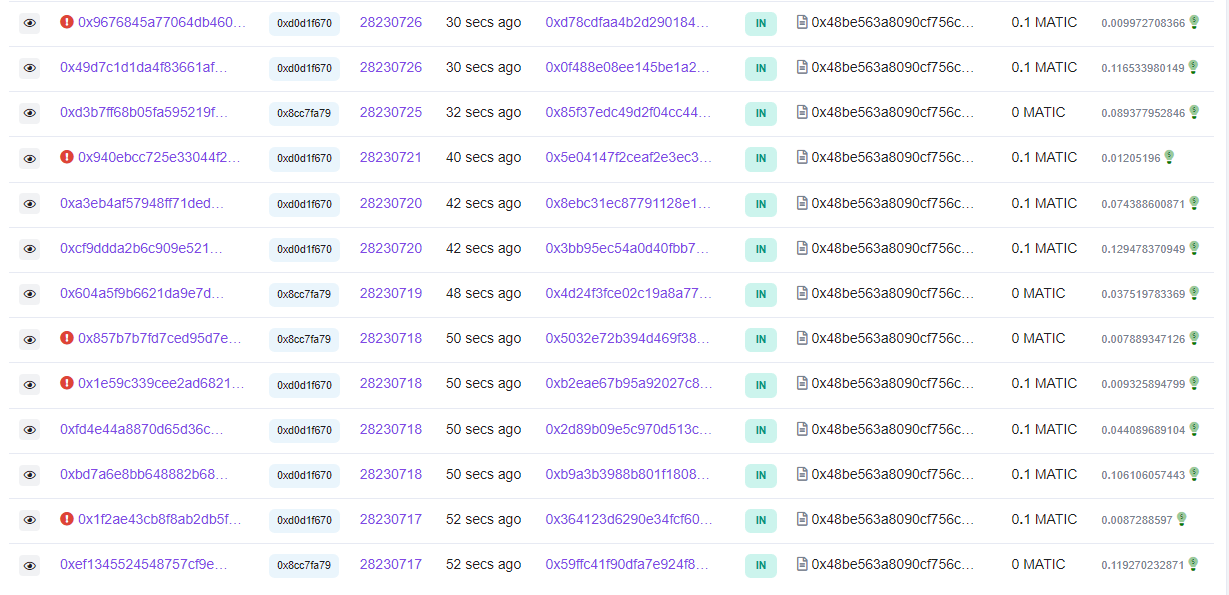The width and height of the screenshot is (1229, 595).
Task: Click contract document icon in 0xef1345524548757cf9e row
Action: pyautogui.click(x=802, y=564)
